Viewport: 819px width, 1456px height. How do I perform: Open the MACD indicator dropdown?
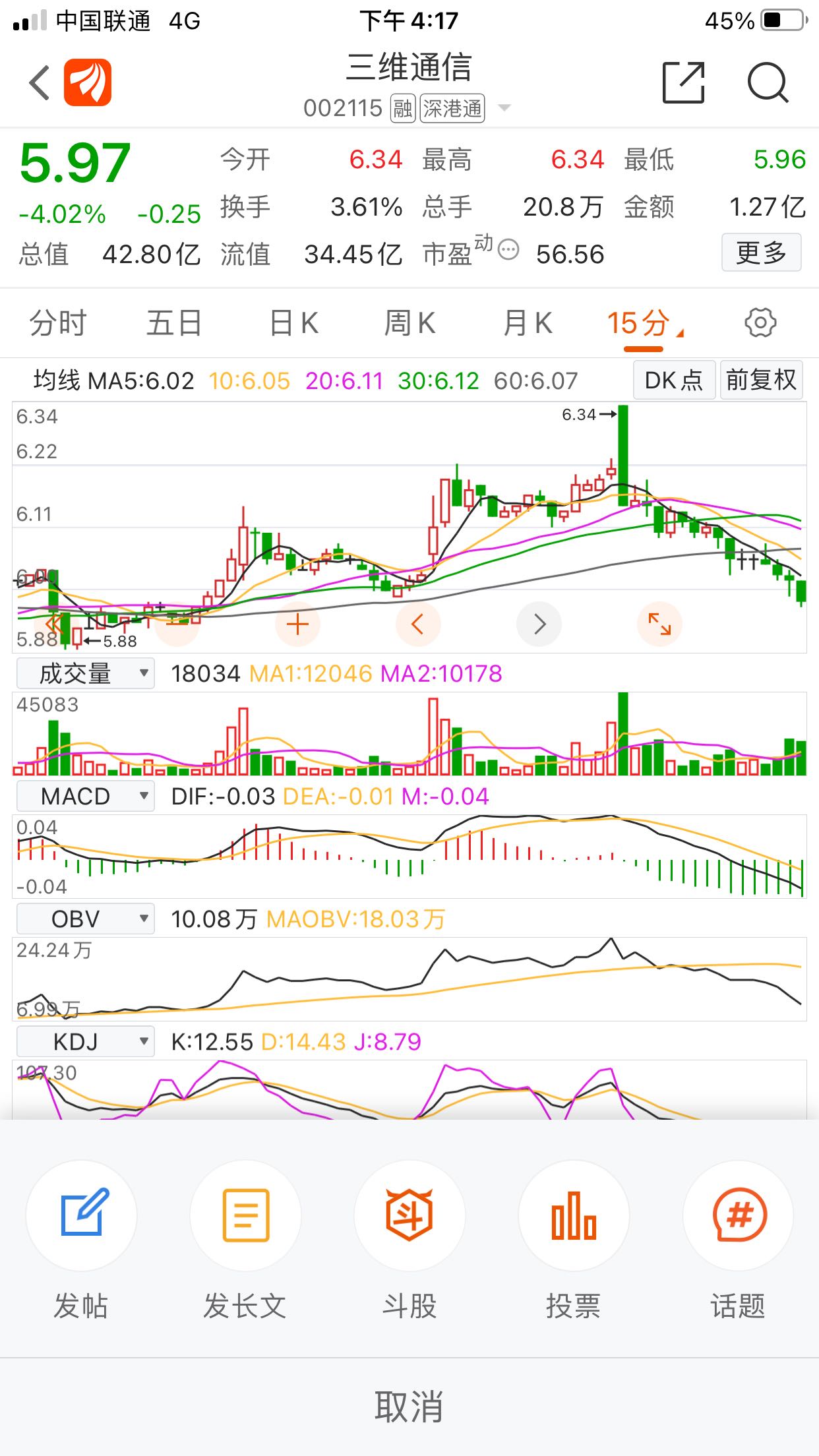pos(86,797)
